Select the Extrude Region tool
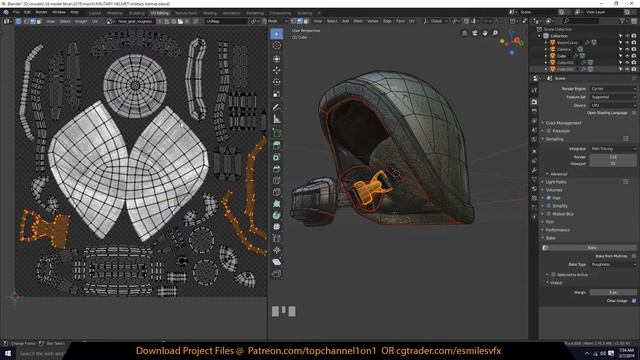The width and height of the screenshot is (640, 360). [x=277, y=145]
